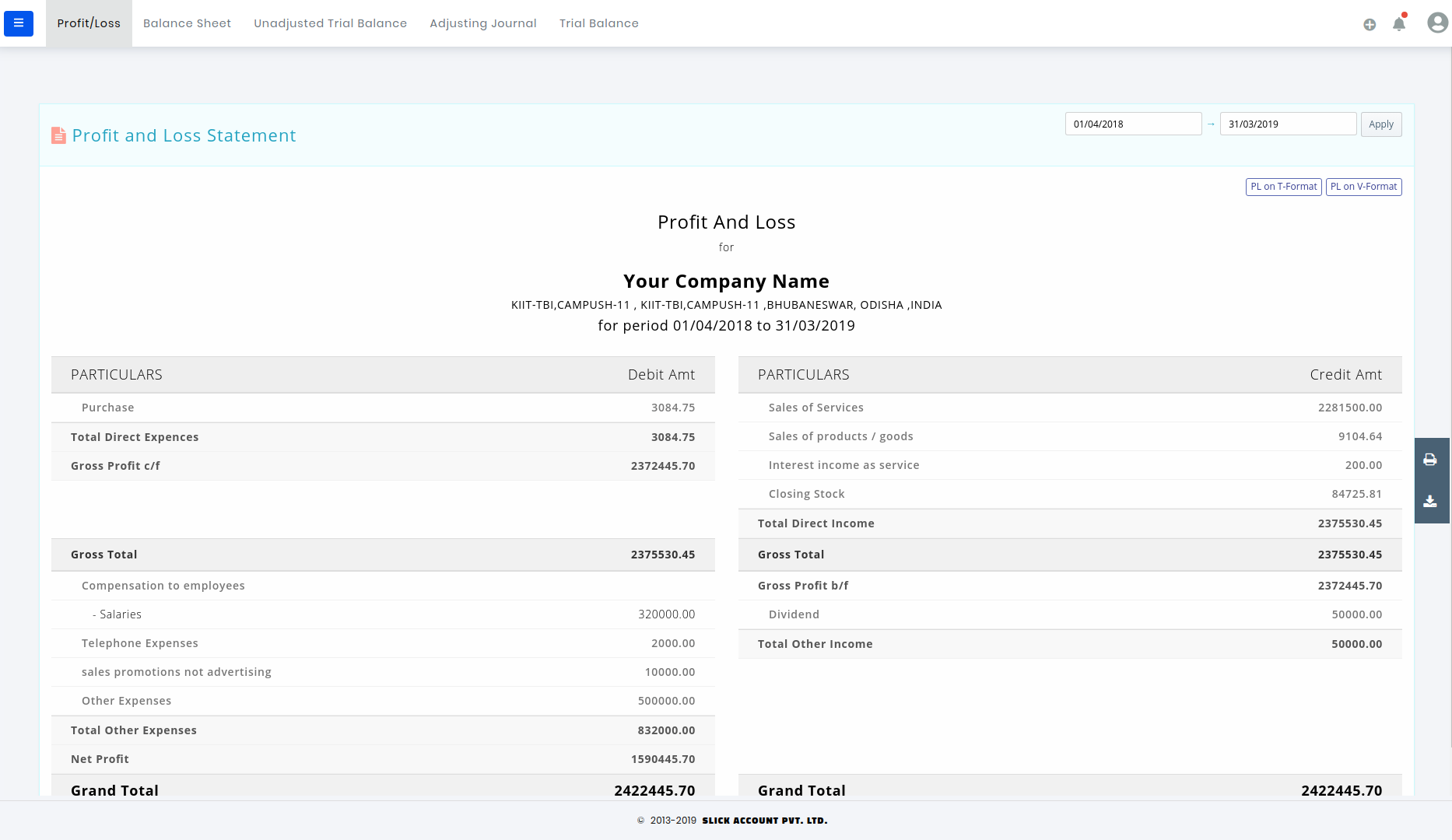The image size is (1452, 840).
Task: Click the 1590445.70 net profit value
Action: tap(663, 759)
